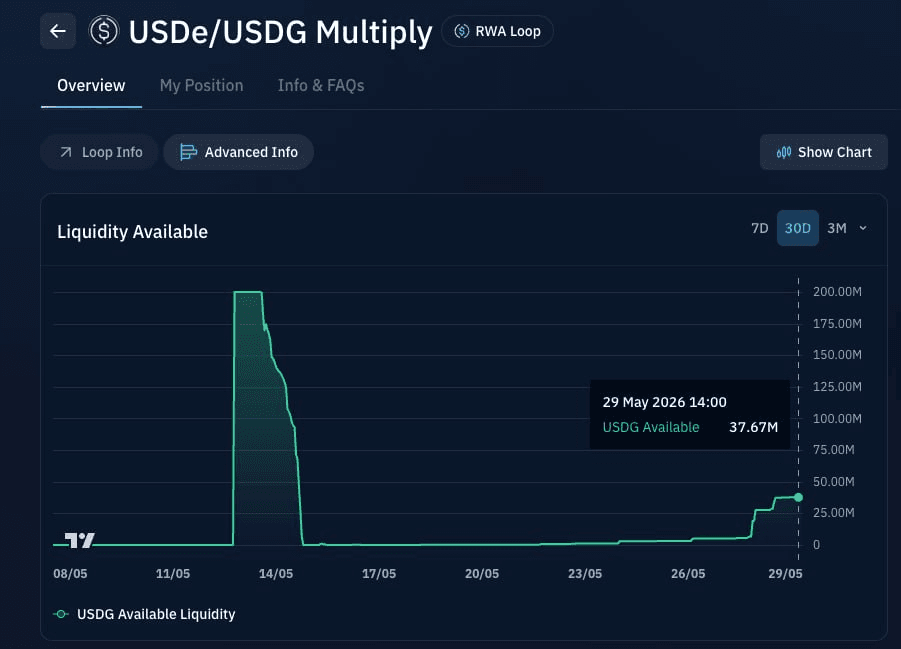Toggle USDG Available Liquidity legend entry

click(144, 614)
